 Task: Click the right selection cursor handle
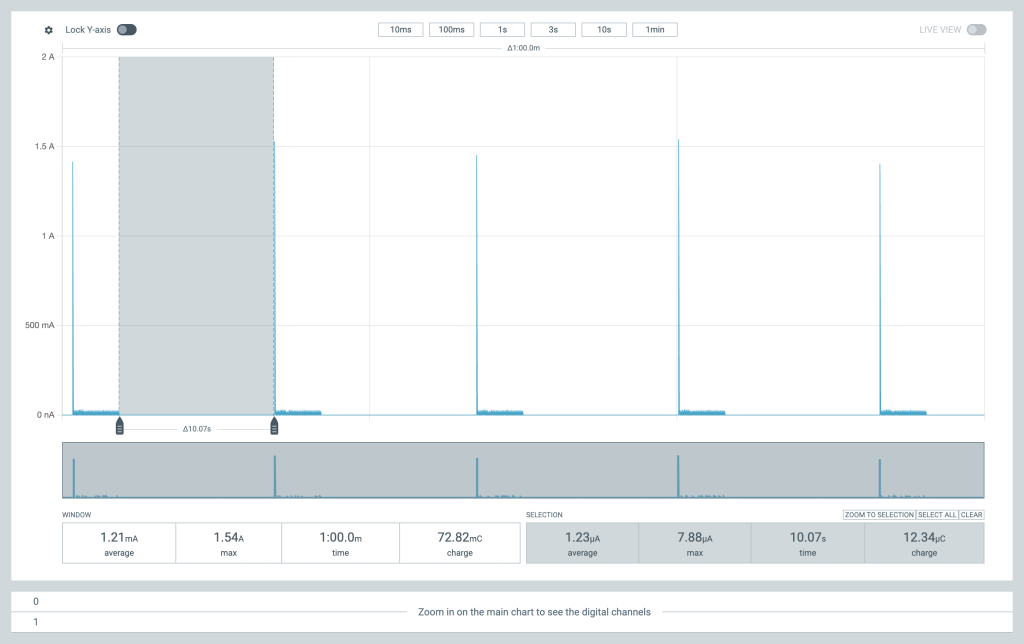tap(274, 428)
